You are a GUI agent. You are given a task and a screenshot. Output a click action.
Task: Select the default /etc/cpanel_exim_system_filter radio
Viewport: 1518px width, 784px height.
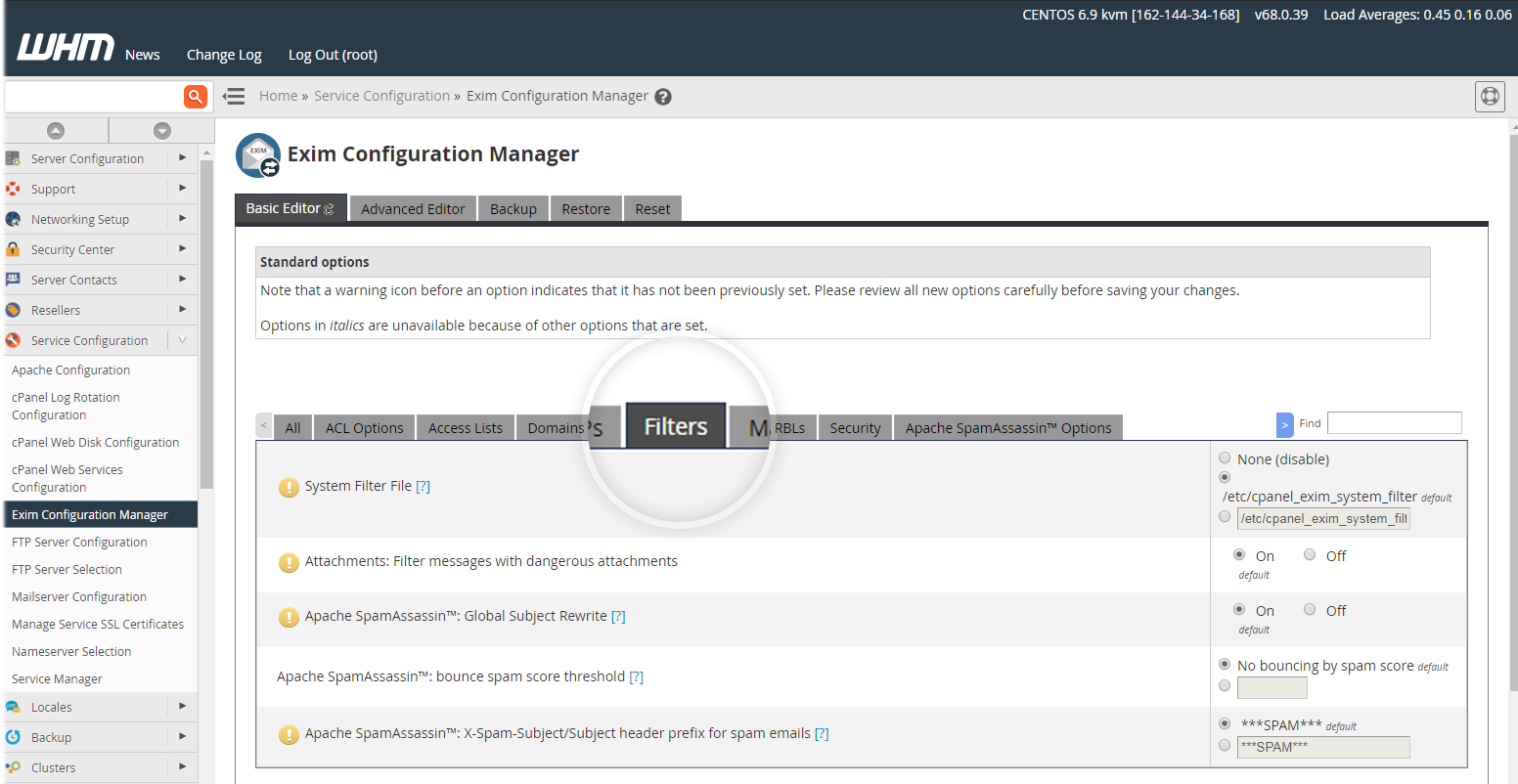[x=1225, y=477]
